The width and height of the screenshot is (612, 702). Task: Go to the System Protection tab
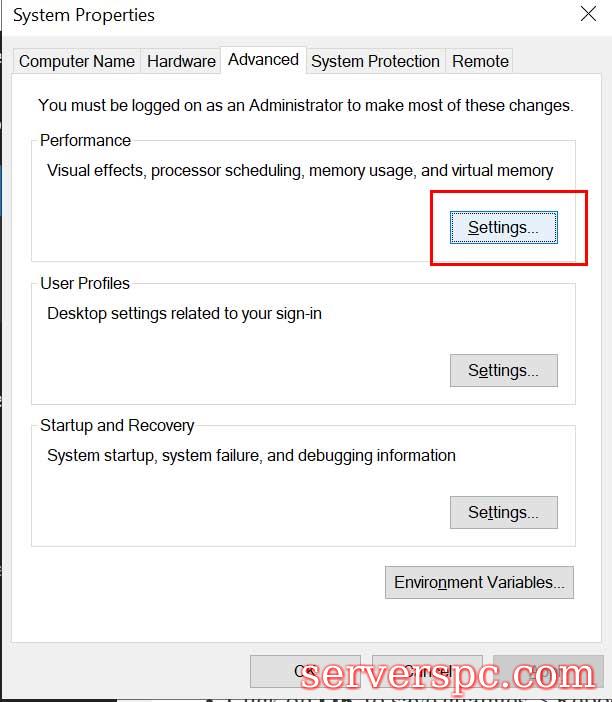(375, 61)
